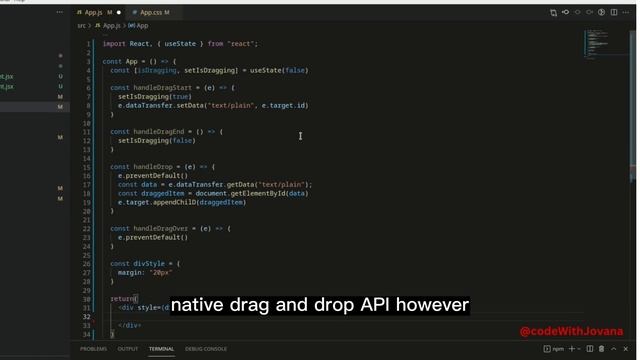Open the second .jsx file in the explorer

click(7, 87)
